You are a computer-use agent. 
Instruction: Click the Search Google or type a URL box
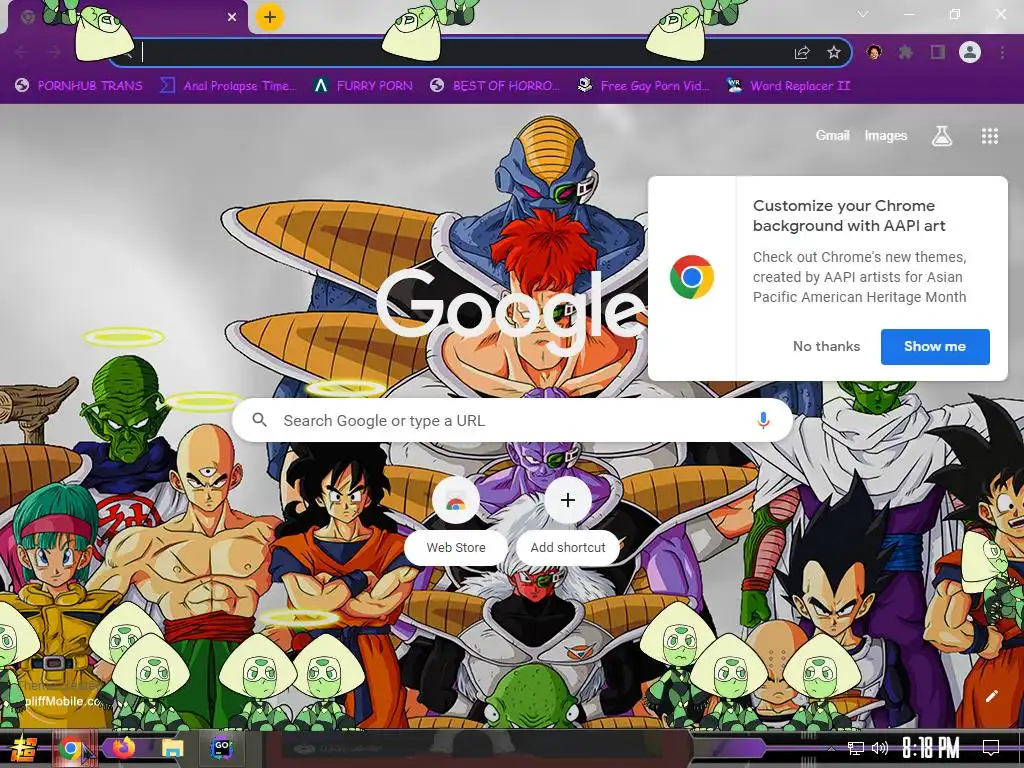pyautogui.click(x=513, y=421)
